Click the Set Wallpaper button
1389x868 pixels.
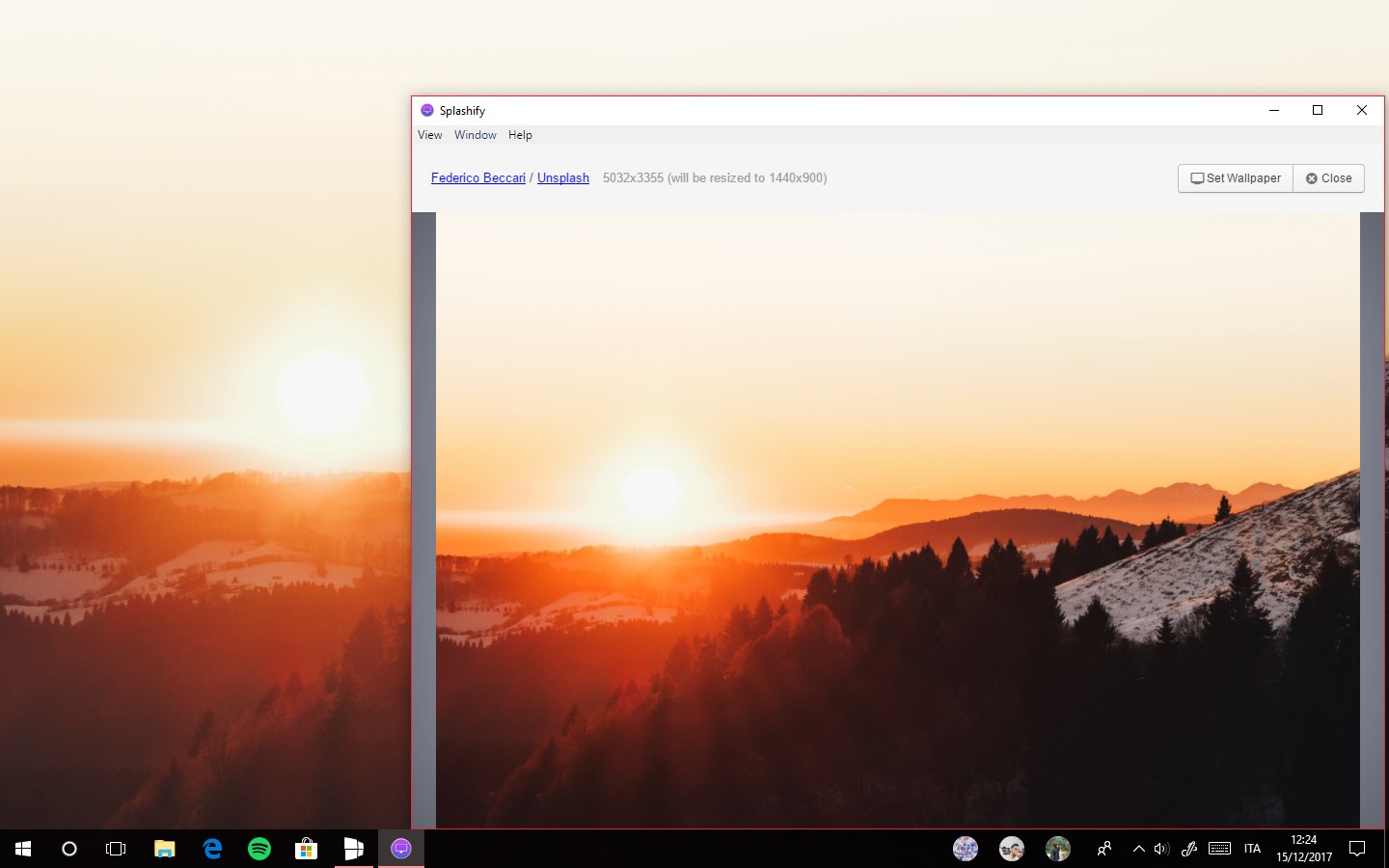tap(1236, 178)
